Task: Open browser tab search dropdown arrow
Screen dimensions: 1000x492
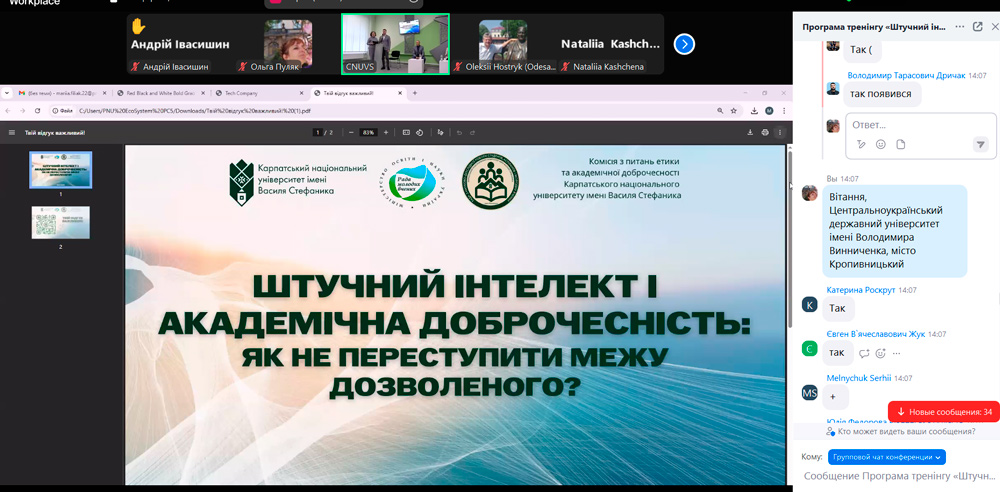Action: (6, 93)
